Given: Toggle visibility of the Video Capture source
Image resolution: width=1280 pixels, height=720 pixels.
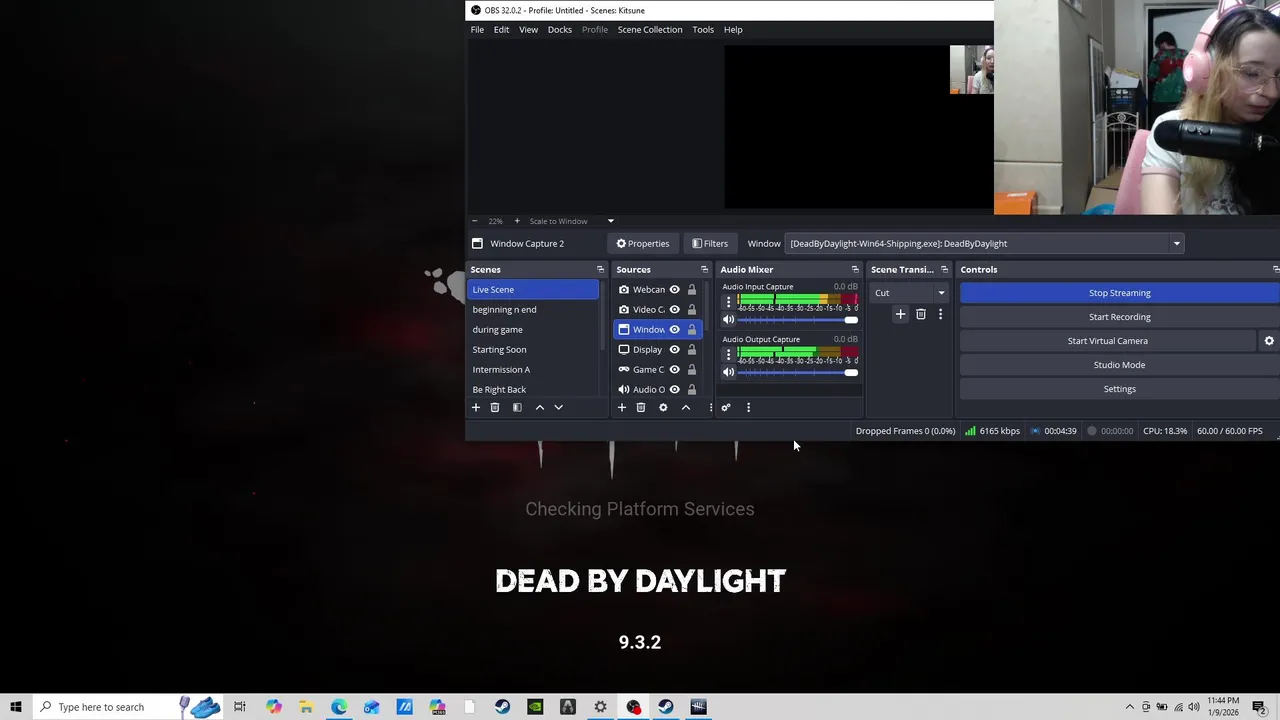Looking at the screenshot, I should (x=674, y=309).
